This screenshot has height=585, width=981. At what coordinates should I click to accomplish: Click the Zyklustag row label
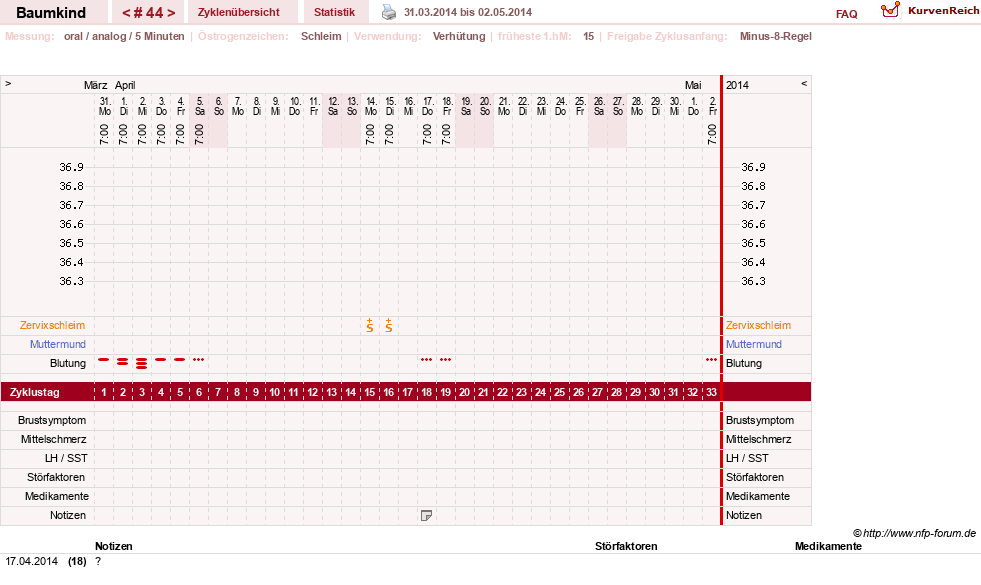click(34, 392)
